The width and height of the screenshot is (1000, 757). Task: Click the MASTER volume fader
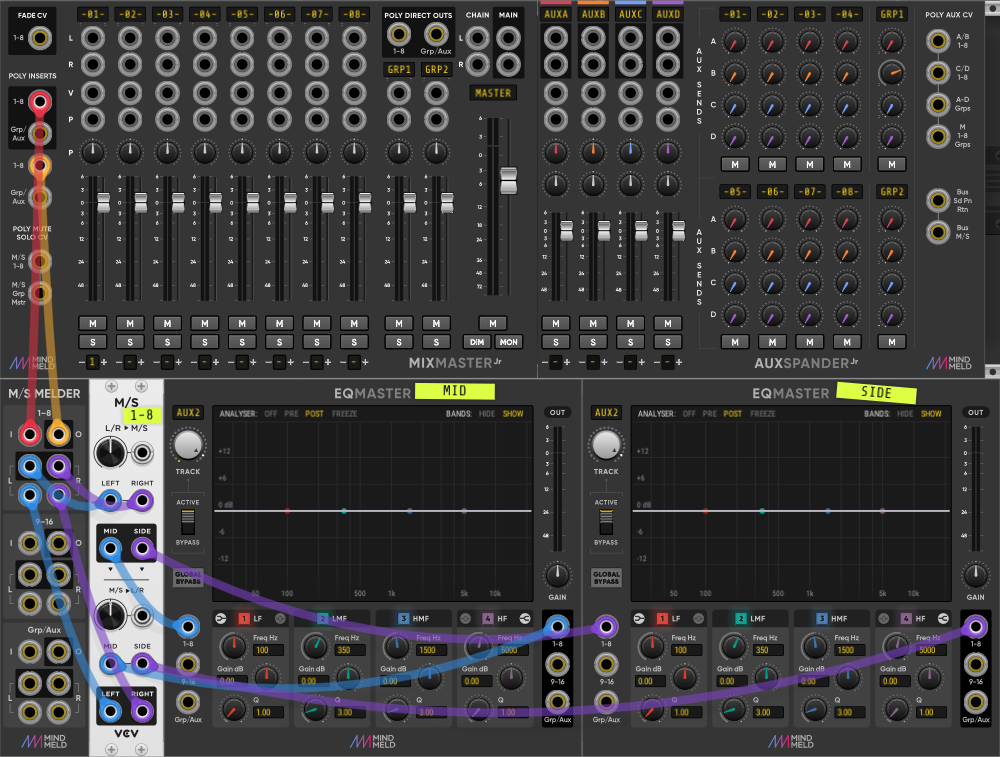tap(508, 180)
